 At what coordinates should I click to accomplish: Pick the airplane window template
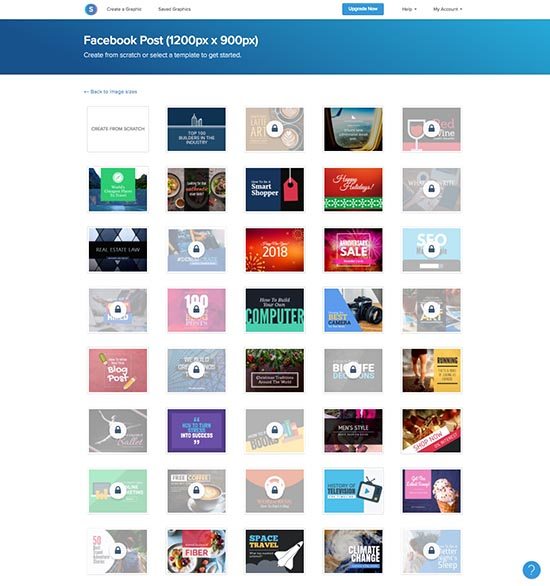tap(353, 129)
